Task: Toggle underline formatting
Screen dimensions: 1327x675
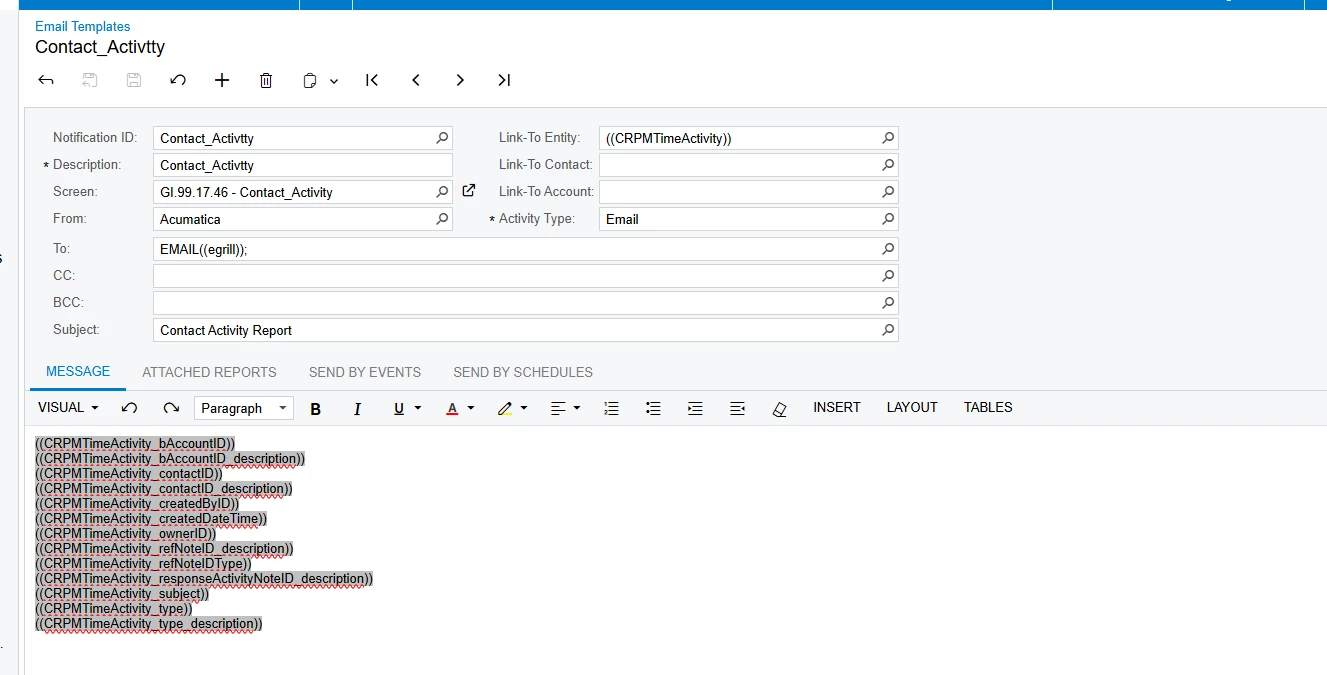Action: pyautogui.click(x=399, y=408)
